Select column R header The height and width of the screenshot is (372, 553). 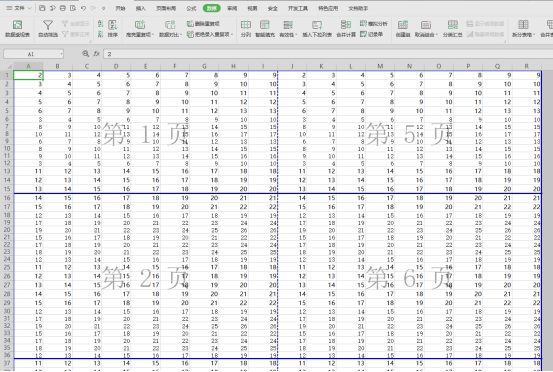point(527,66)
